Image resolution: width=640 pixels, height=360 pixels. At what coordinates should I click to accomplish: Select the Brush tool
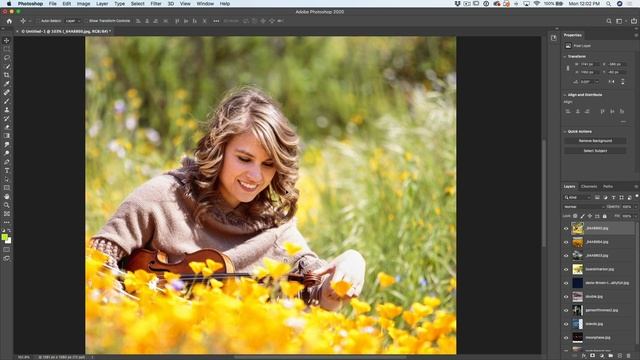click(7, 101)
